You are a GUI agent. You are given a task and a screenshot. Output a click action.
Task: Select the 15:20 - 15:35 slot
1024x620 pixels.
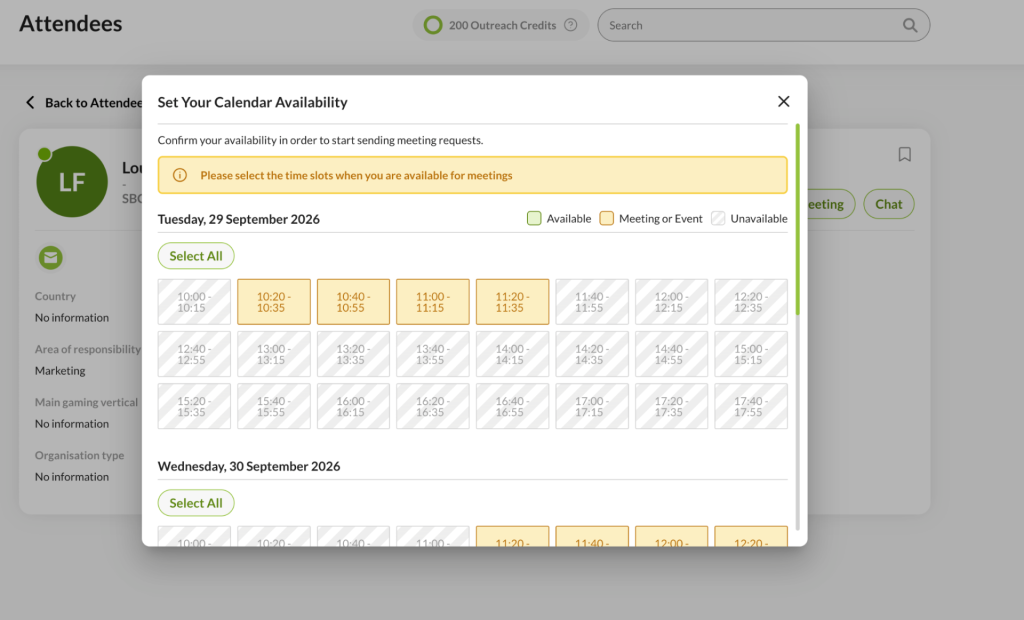click(x=194, y=406)
